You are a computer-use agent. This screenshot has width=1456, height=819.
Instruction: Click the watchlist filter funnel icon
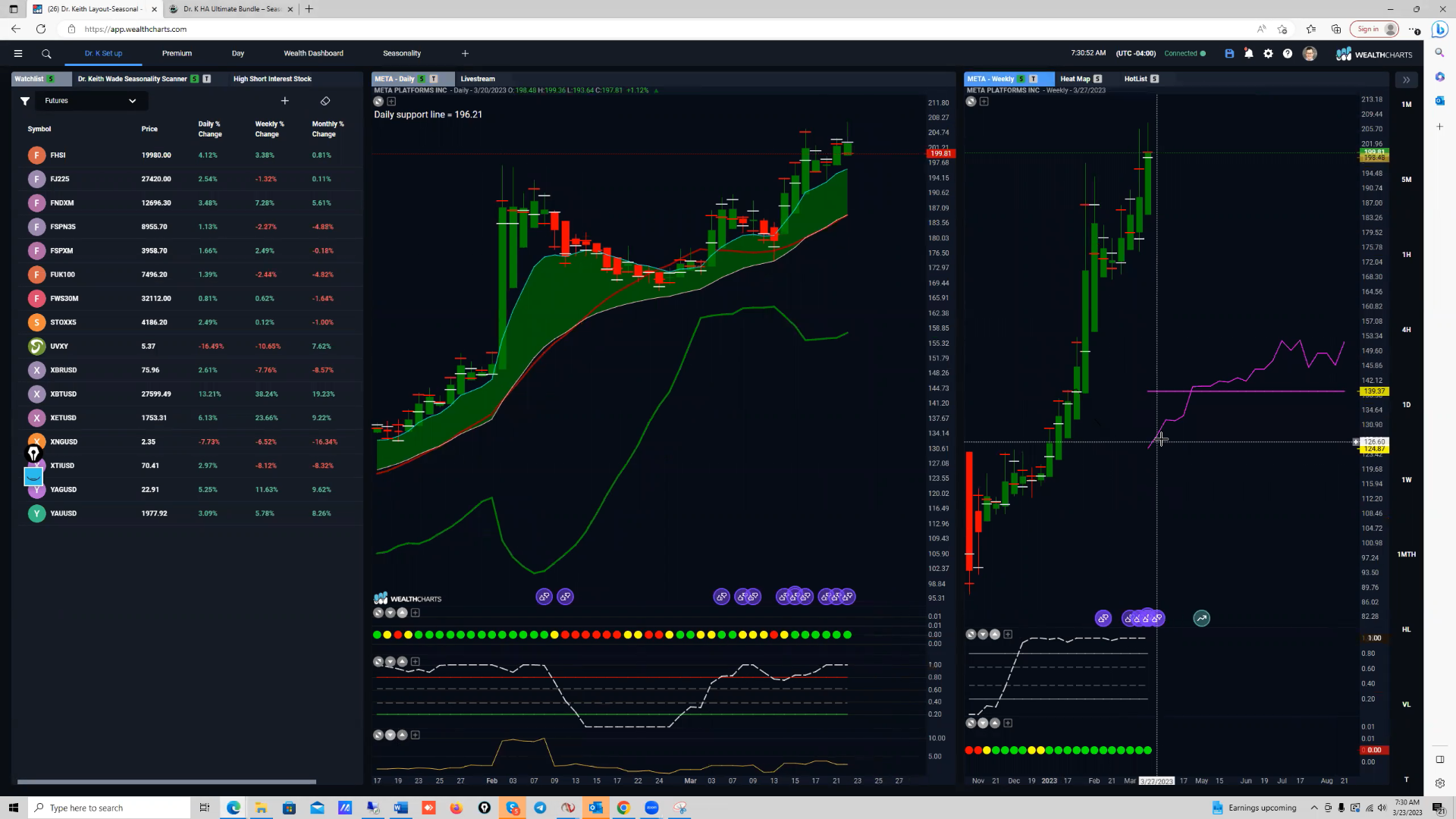click(25, 101)
